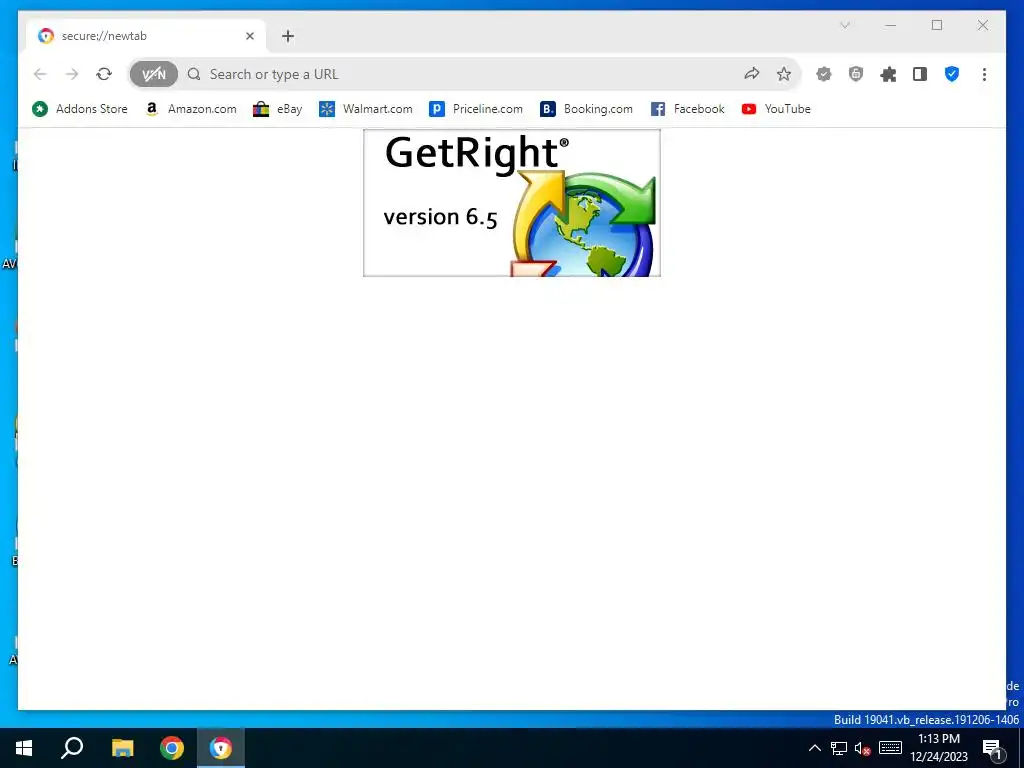Open File Explorer from taskbar
1024x768 pixels.
(122, 748)
